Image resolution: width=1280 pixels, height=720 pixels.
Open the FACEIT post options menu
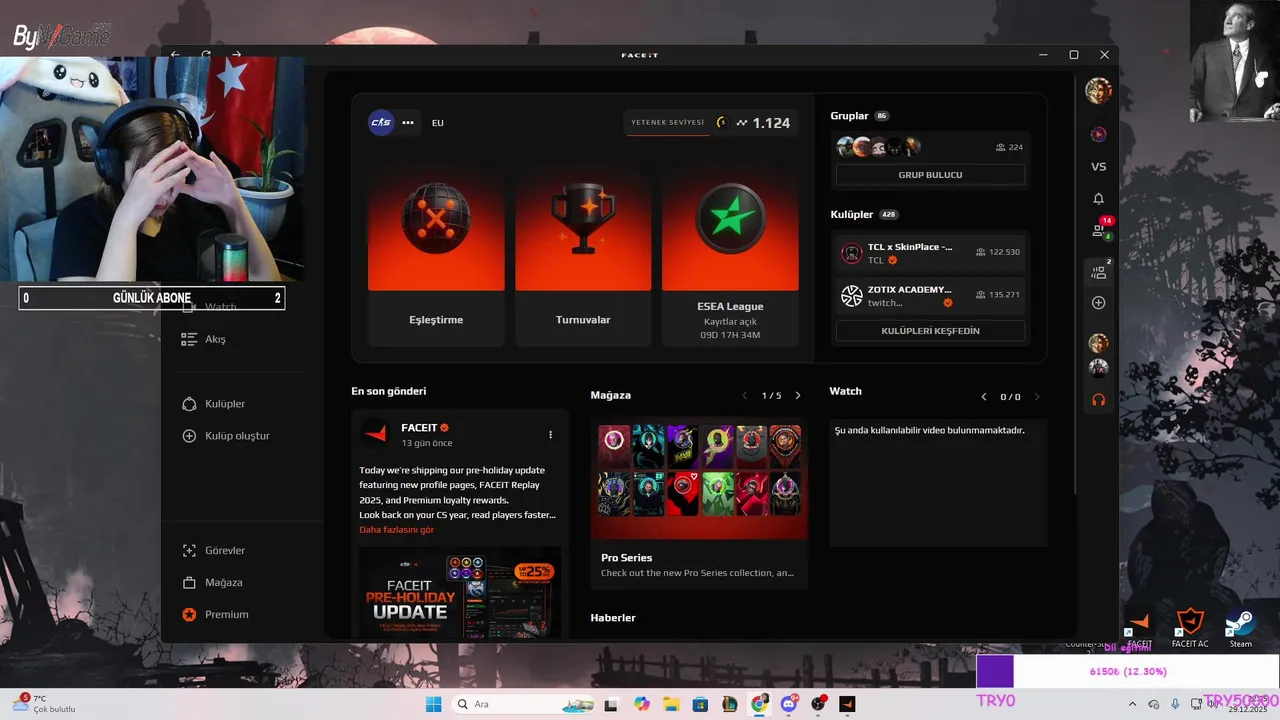(x=550, y=435)
